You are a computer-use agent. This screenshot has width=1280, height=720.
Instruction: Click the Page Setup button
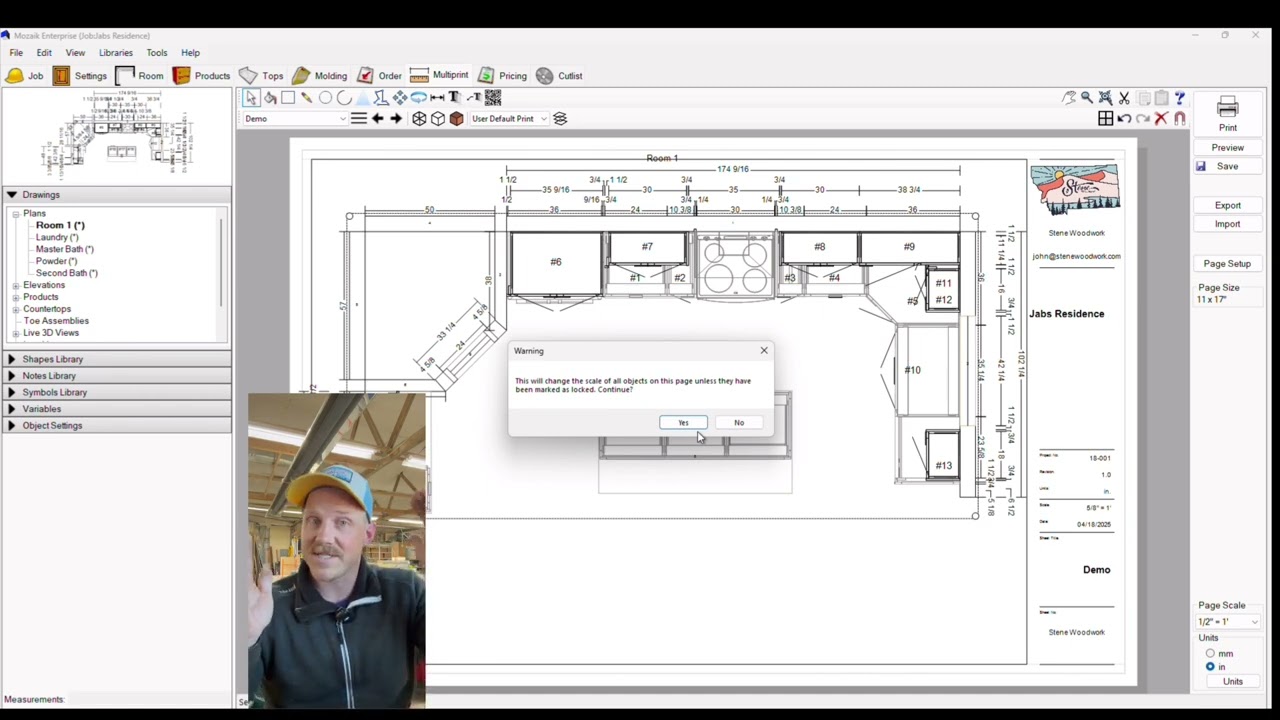pos(1228,264)
